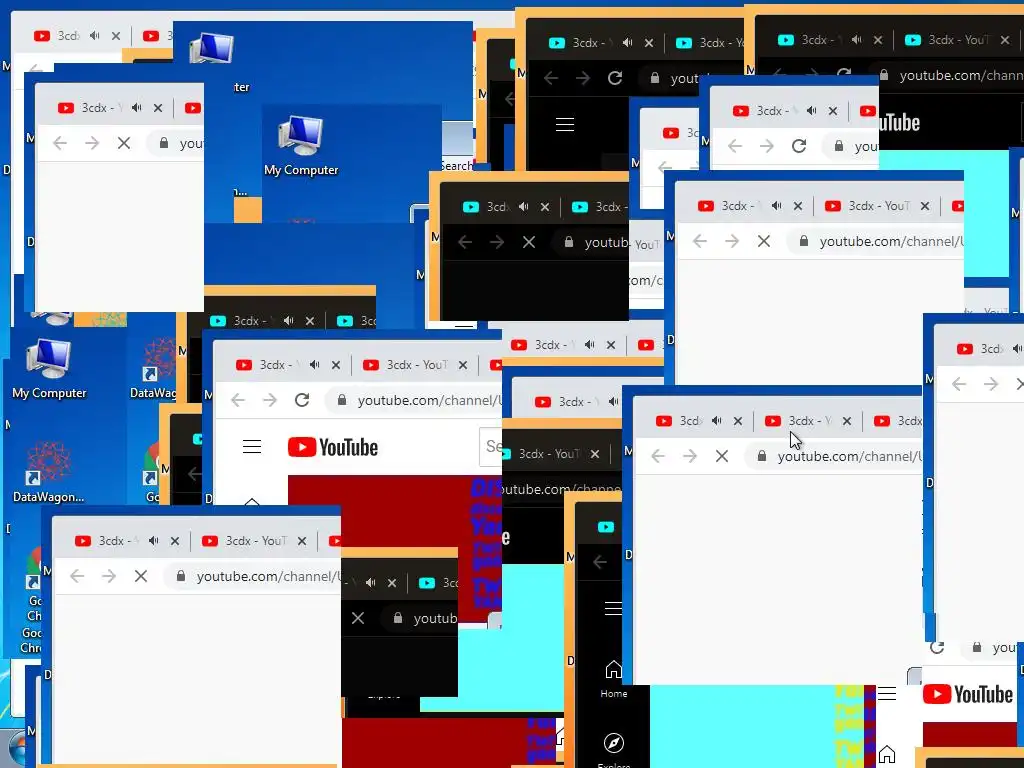Image resolution: width=1024 pixels, height=768 pixels.
Task: Open Home in the dark YouTube sidebar
Action: (613, 679)
